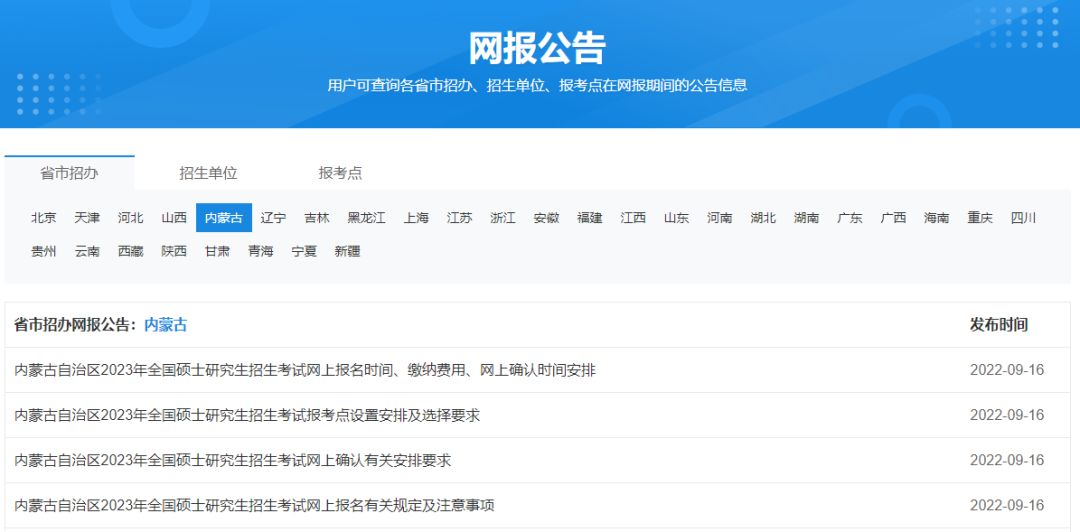
Task: Select province 四川
Action: (x=1024, y=218)
